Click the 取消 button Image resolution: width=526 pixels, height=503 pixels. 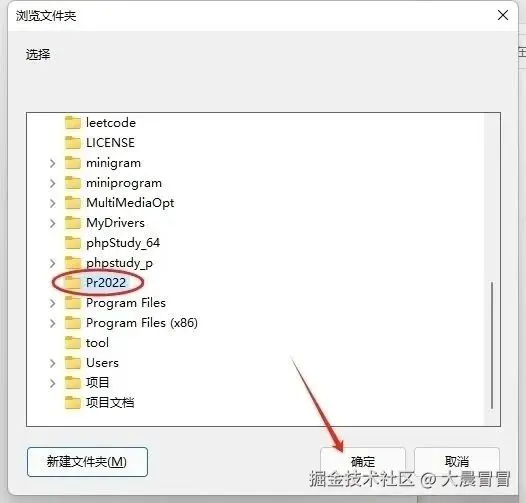click(x=457, y=462)
